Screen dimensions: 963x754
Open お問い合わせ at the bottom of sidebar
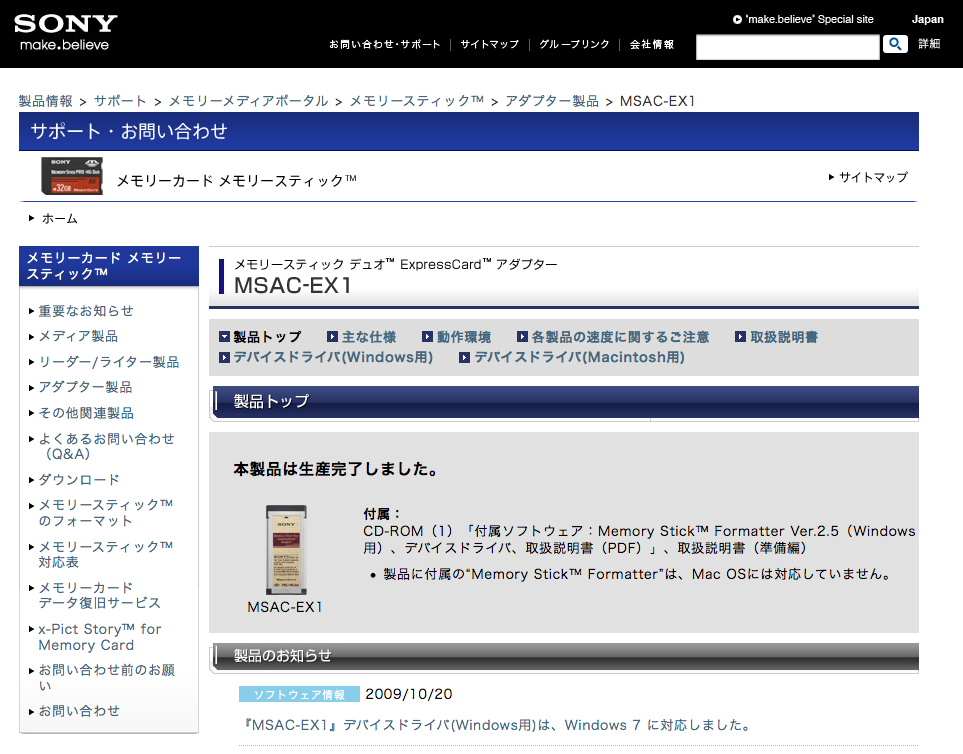[79, 711]
